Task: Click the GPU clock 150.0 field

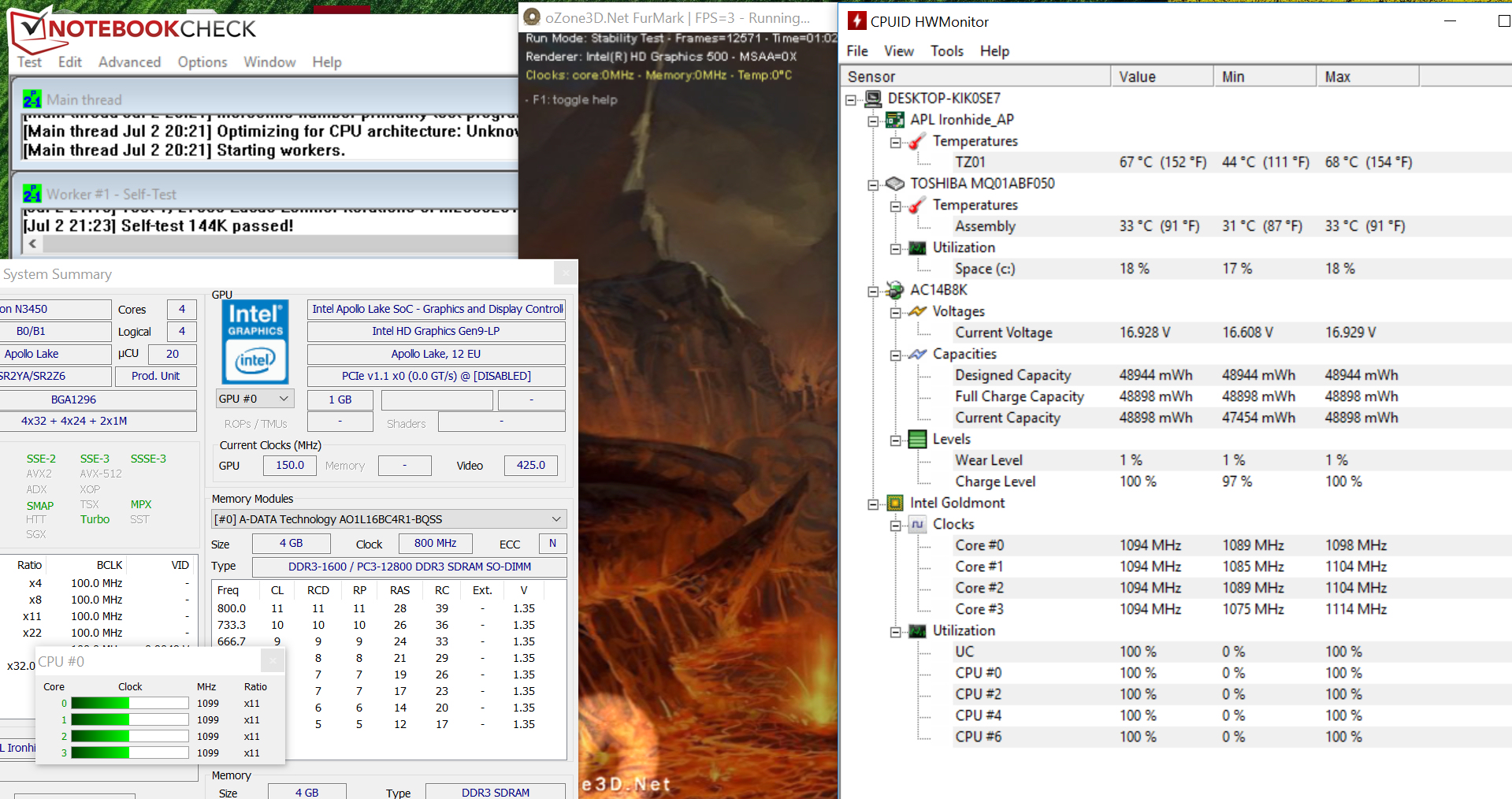Action: [x=289, y=465]
